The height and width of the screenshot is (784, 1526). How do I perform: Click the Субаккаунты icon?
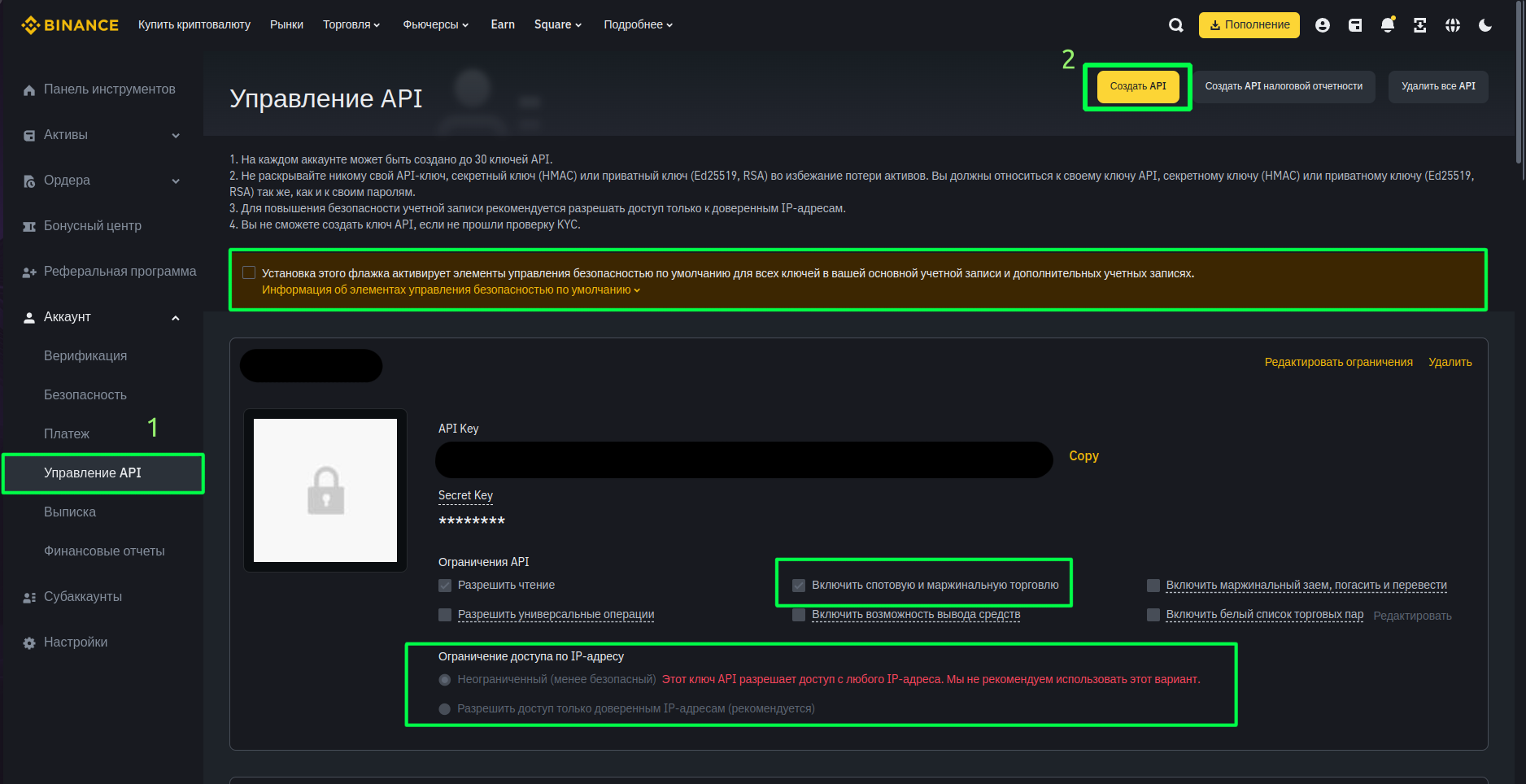coord(29,598)
